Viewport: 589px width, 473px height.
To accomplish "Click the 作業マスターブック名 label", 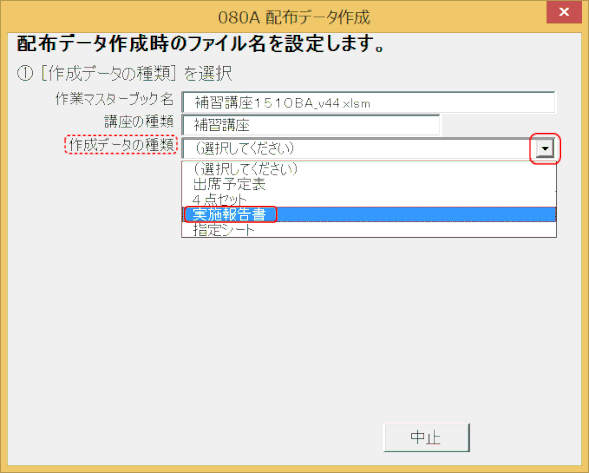I will pyautogui.click(x=115, y=99).
